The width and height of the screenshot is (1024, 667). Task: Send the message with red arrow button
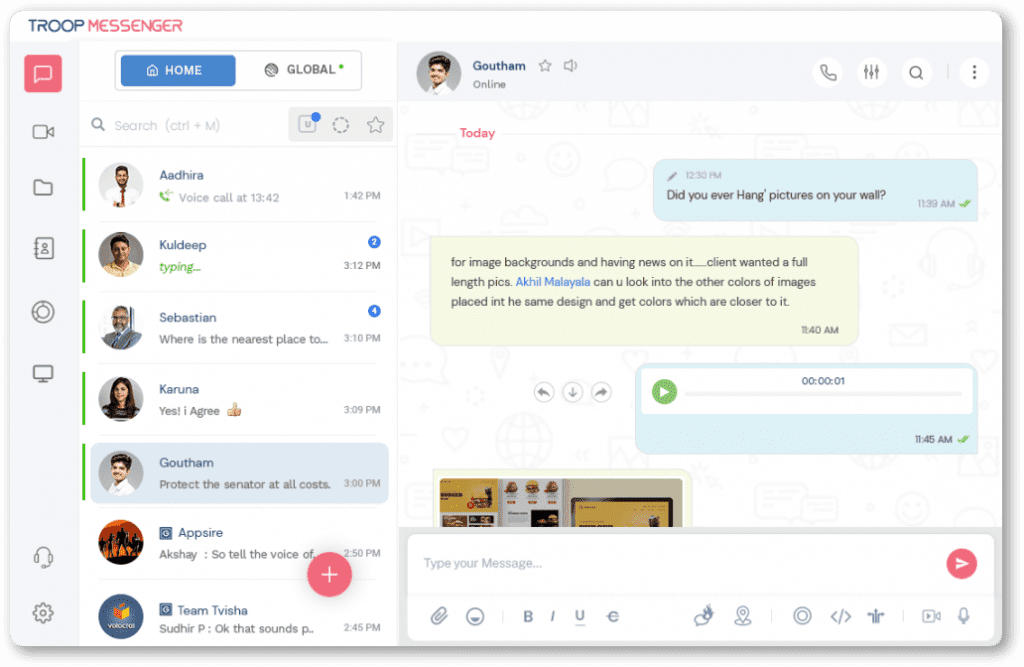tap(961, 564)
